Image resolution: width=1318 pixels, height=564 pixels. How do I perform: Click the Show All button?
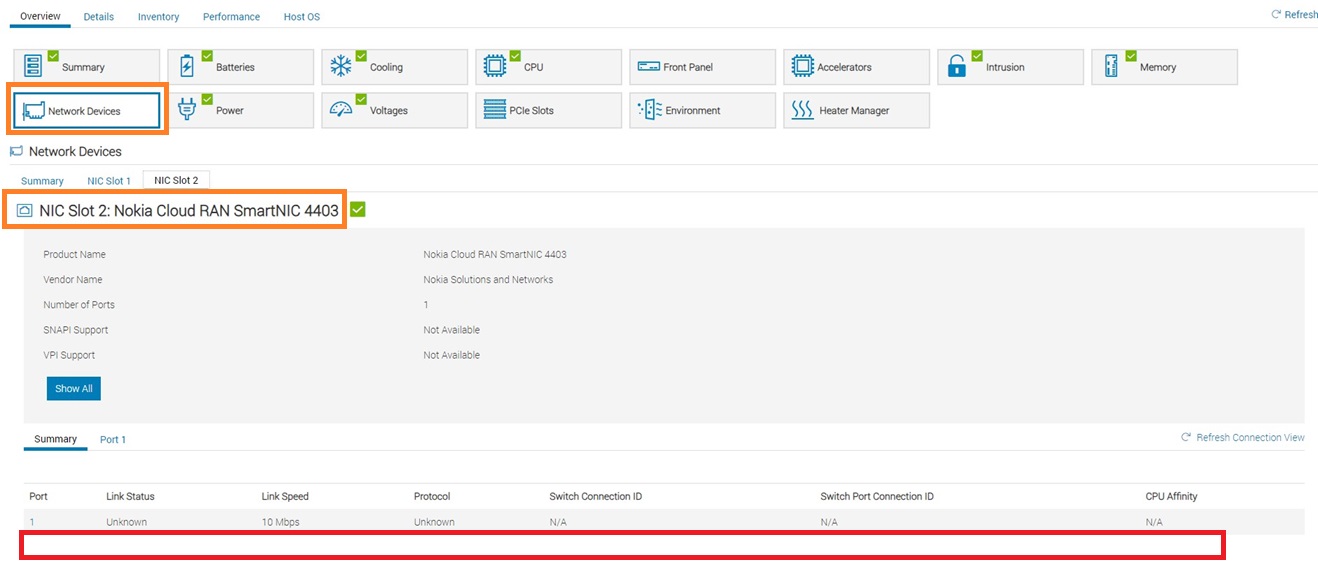pos(74,388)
